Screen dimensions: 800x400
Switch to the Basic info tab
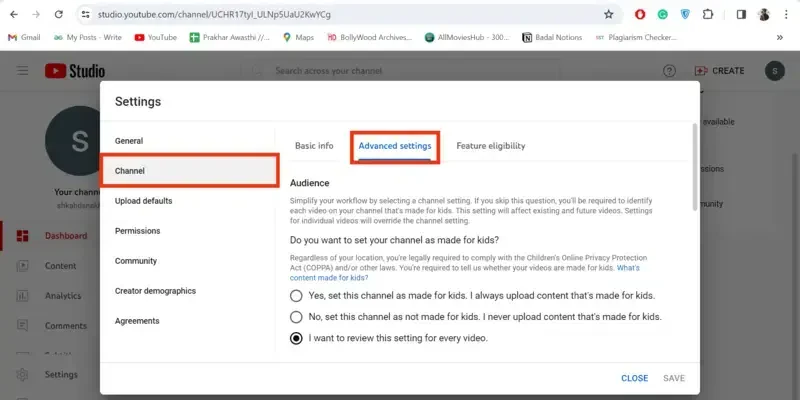point(314,146)
